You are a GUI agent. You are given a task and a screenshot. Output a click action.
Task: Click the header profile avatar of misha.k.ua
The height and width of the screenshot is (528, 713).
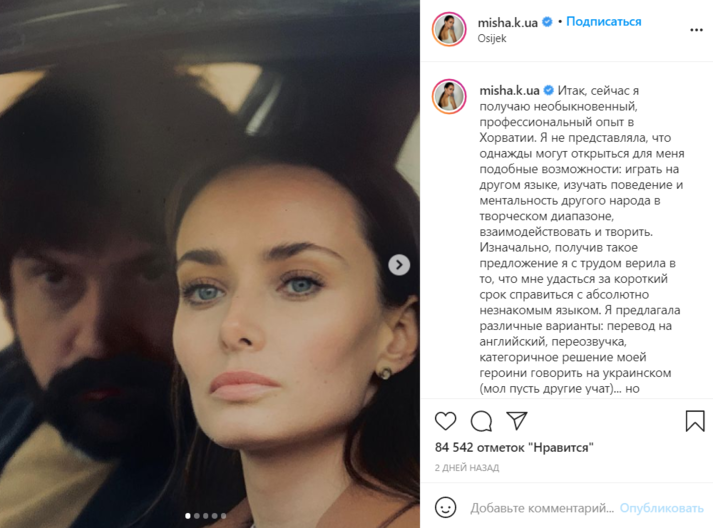point(449,29)
